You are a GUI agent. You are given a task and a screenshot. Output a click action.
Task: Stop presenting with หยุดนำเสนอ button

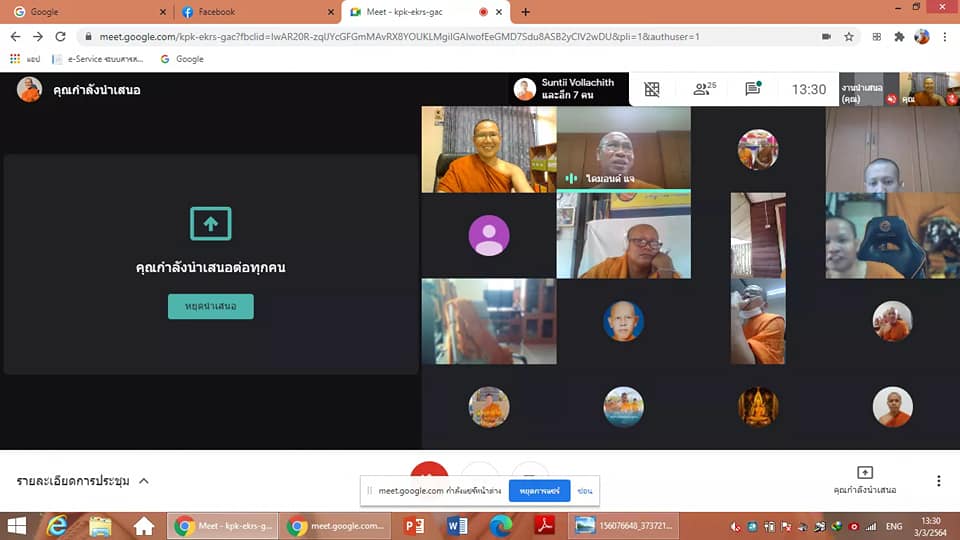[x=211, y=306]
